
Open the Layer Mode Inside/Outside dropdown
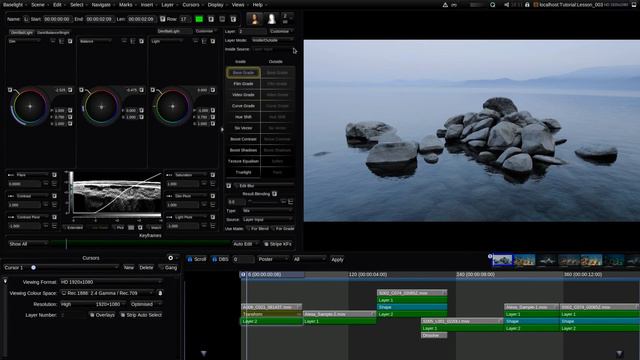point(272,40)
